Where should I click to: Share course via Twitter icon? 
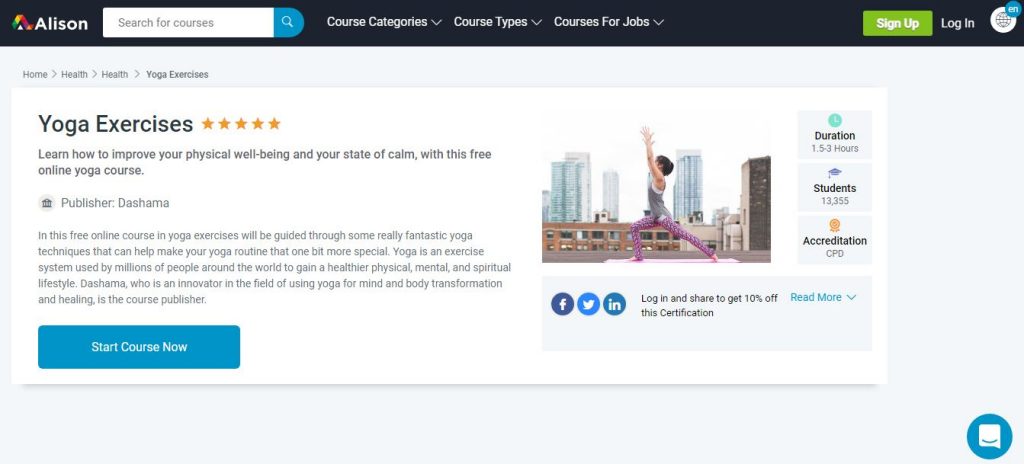588,304
